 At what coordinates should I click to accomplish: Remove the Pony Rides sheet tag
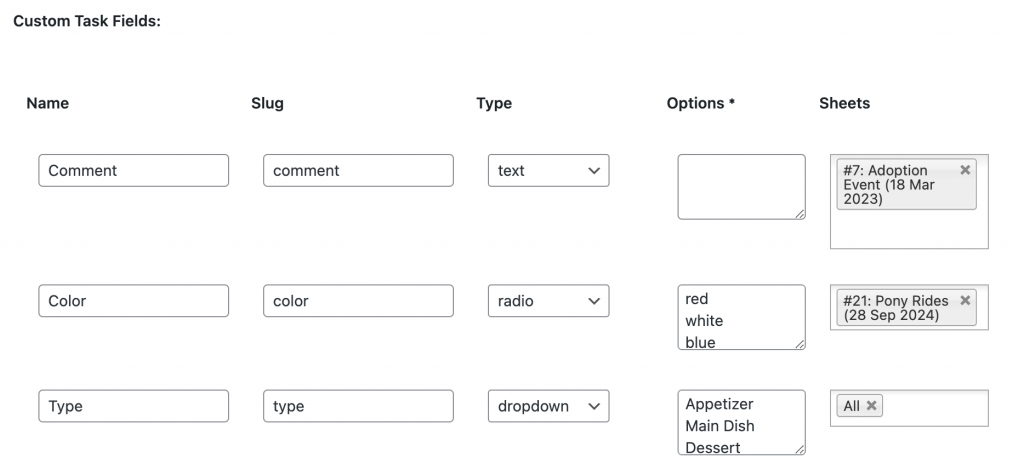965,300
